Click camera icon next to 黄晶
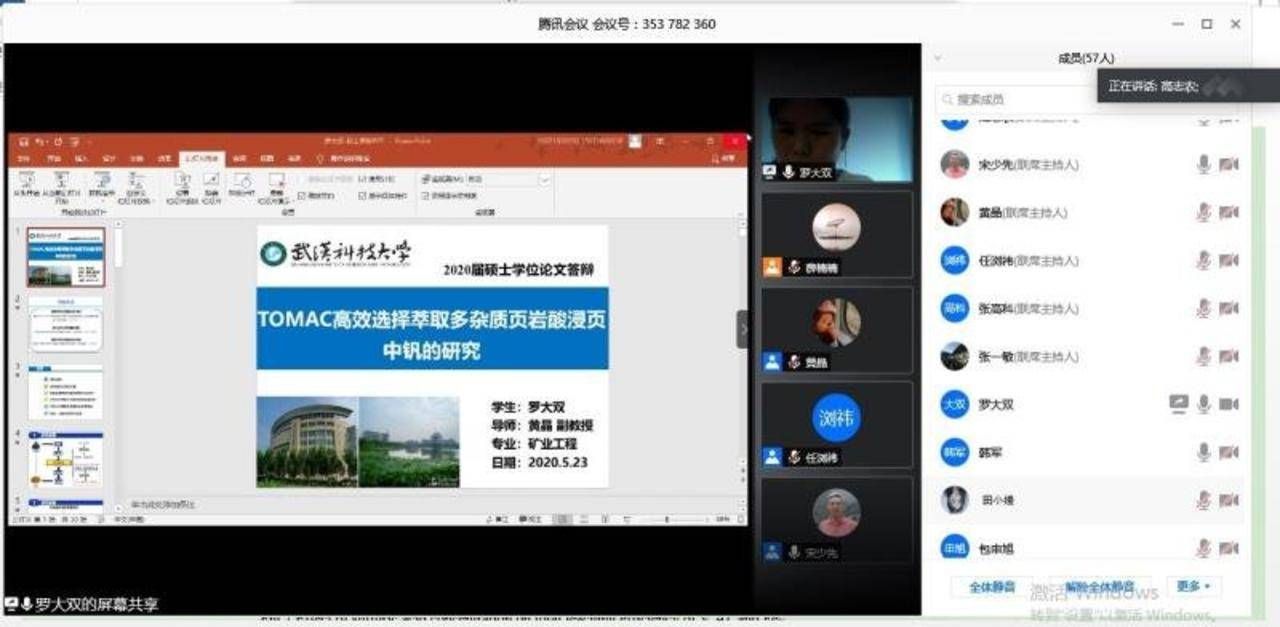Image resolution: width=1280 pixels, height=627 pixels. [x=1229, y=212]
